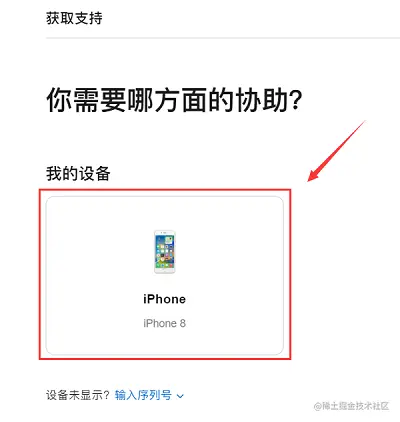Open the iPhone 8 device card
Viewport: 400px width, 422px height.
[165, 275]
